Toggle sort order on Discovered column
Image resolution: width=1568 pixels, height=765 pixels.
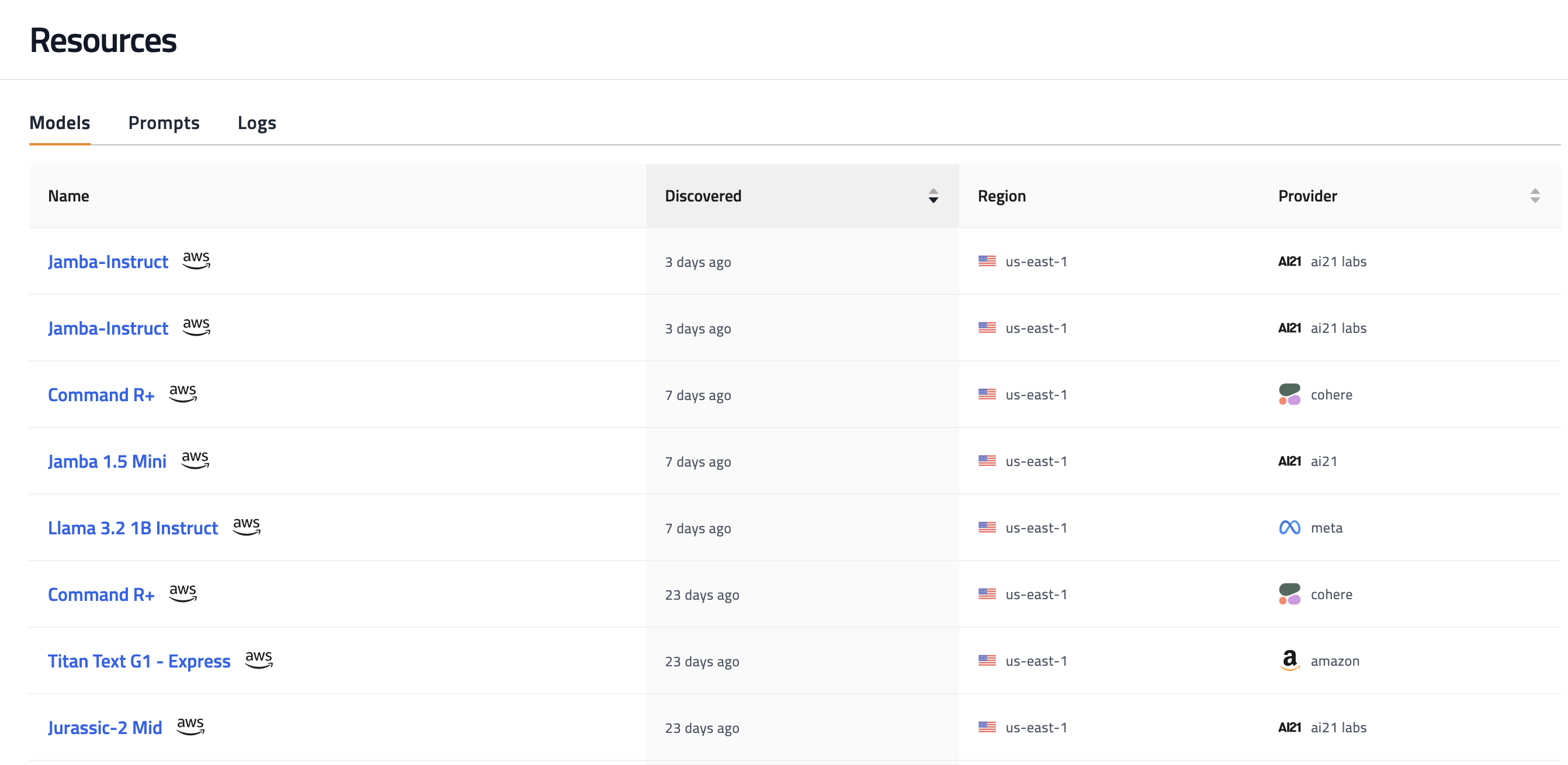pos(932,196)
